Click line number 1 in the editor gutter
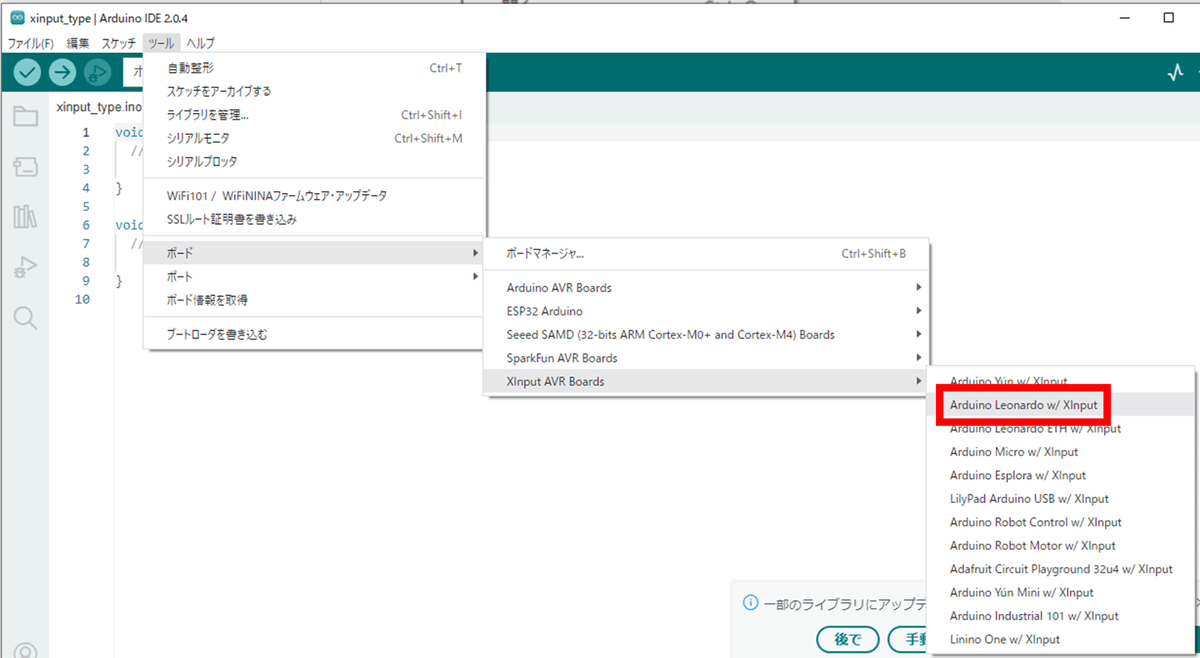 coord(86,132)
